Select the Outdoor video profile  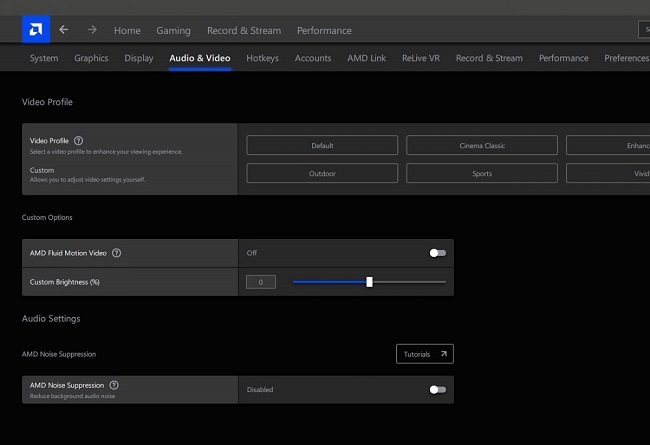pos(322,173)
